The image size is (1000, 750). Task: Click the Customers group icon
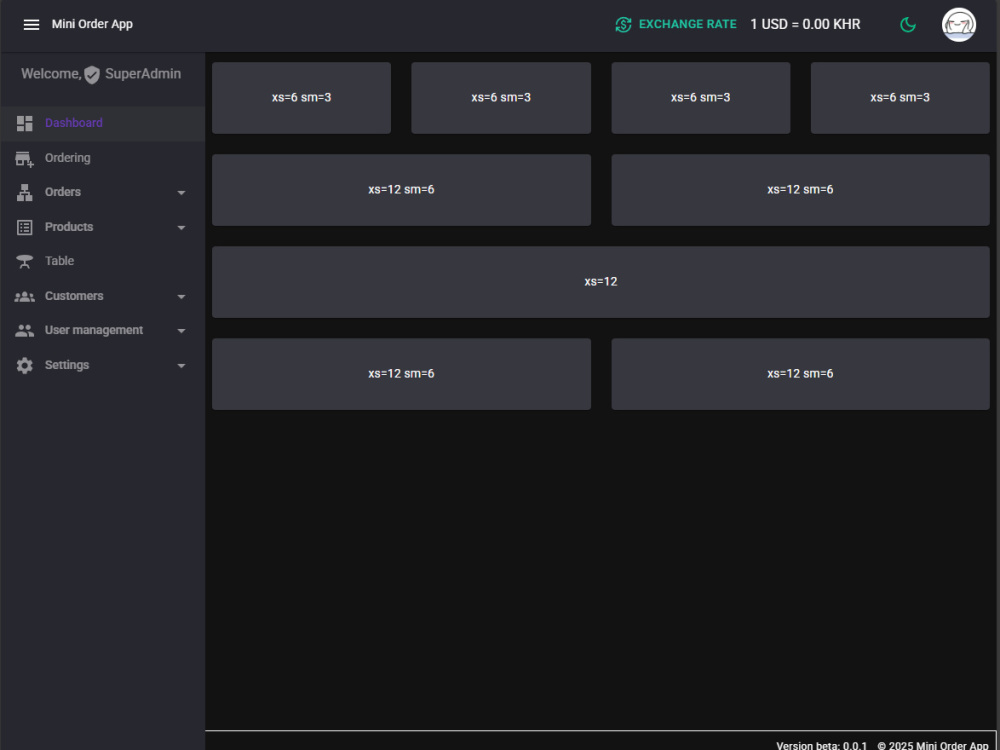click(x=24, y=297)
